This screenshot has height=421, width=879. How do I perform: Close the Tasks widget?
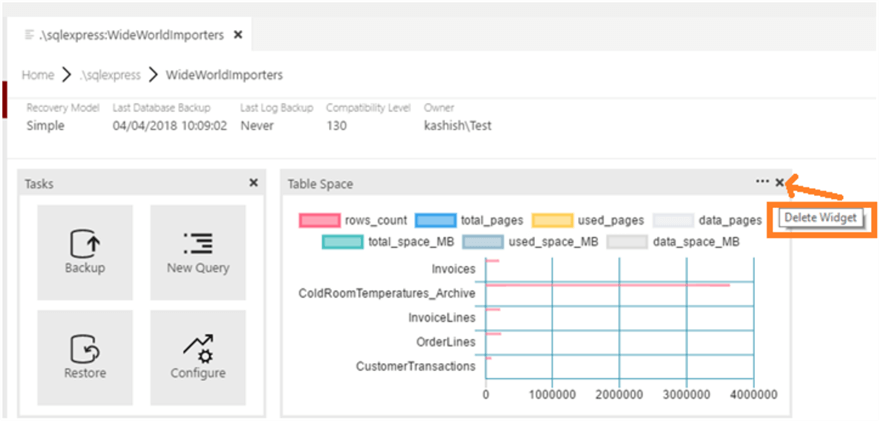point(253,183)
